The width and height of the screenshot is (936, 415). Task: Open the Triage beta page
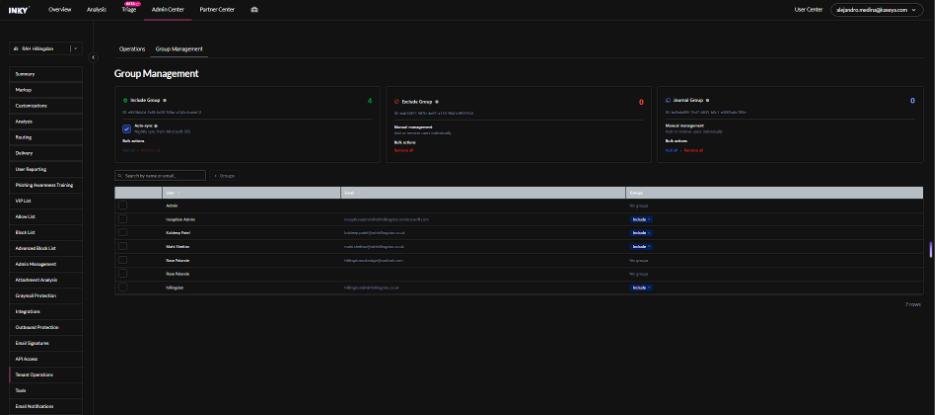(129, 10)
